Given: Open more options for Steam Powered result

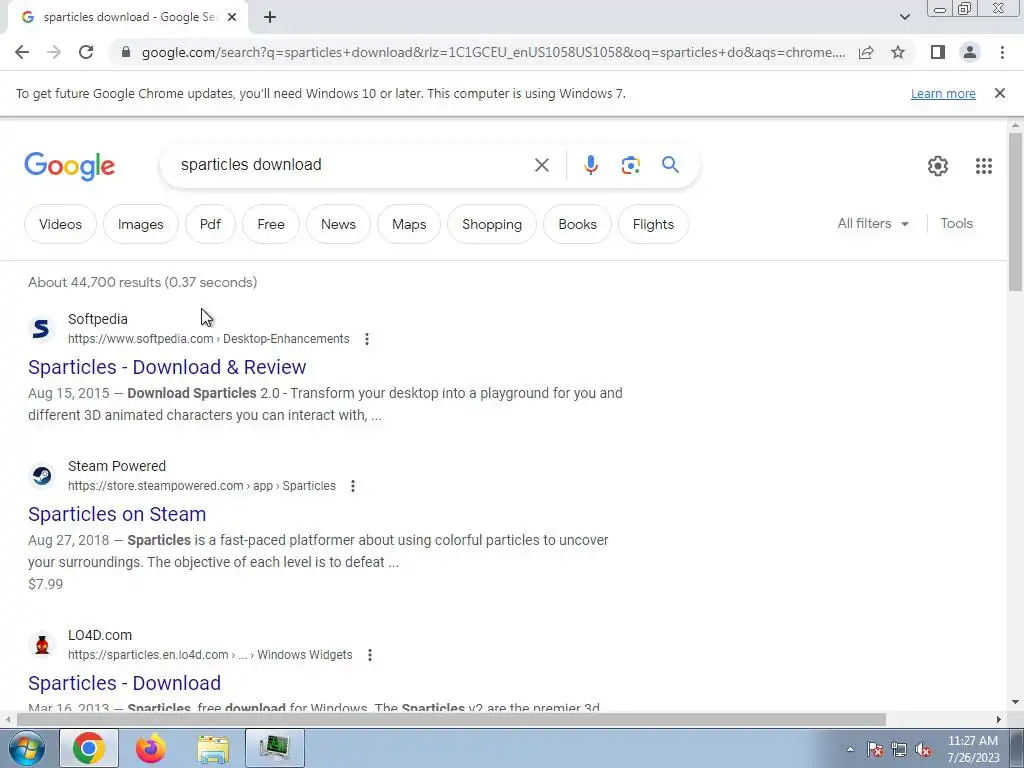Looking at the screenshot, I should [x=353, y=486].
